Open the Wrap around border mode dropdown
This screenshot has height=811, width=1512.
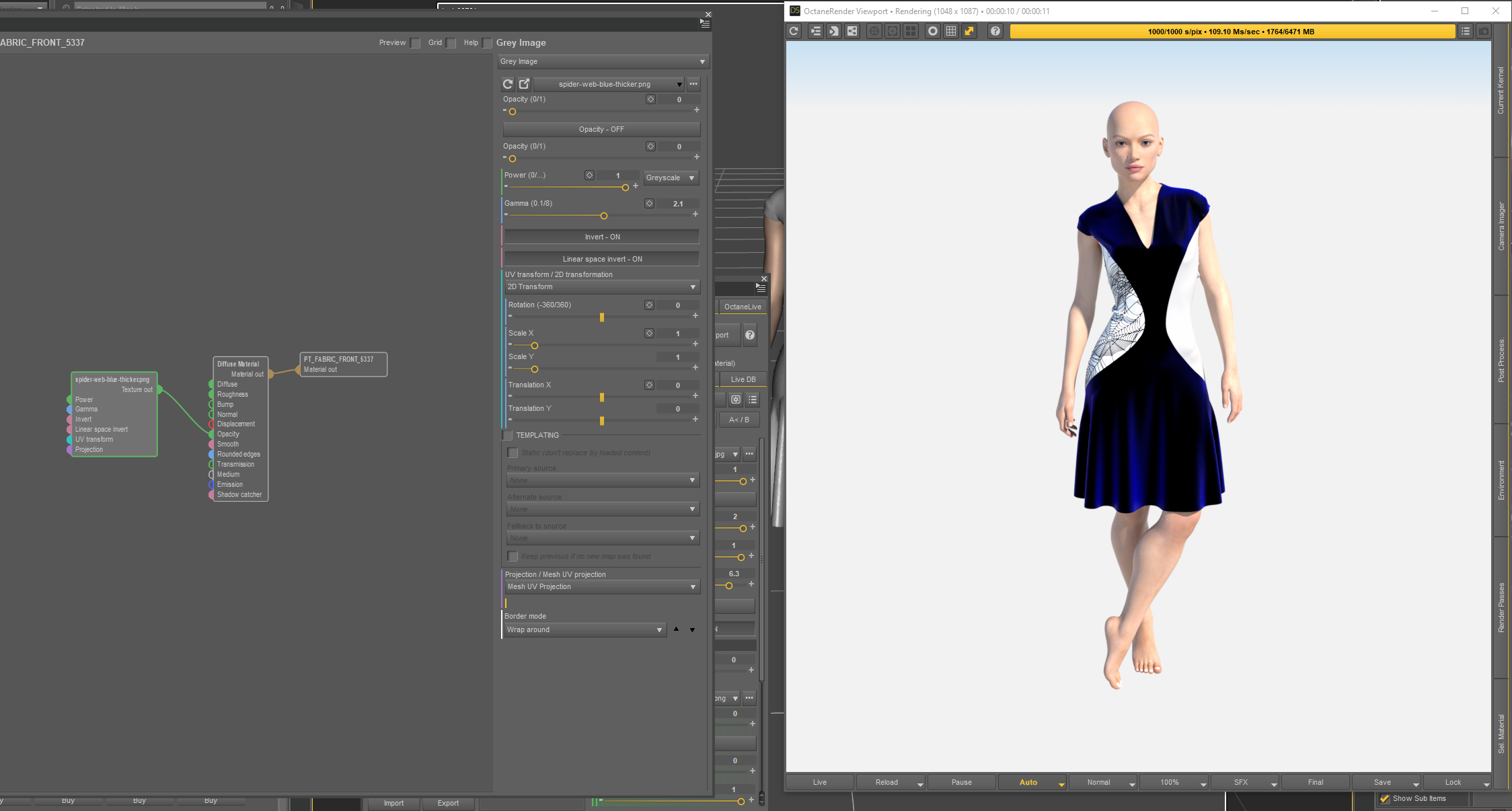click(x=584, y=630)
